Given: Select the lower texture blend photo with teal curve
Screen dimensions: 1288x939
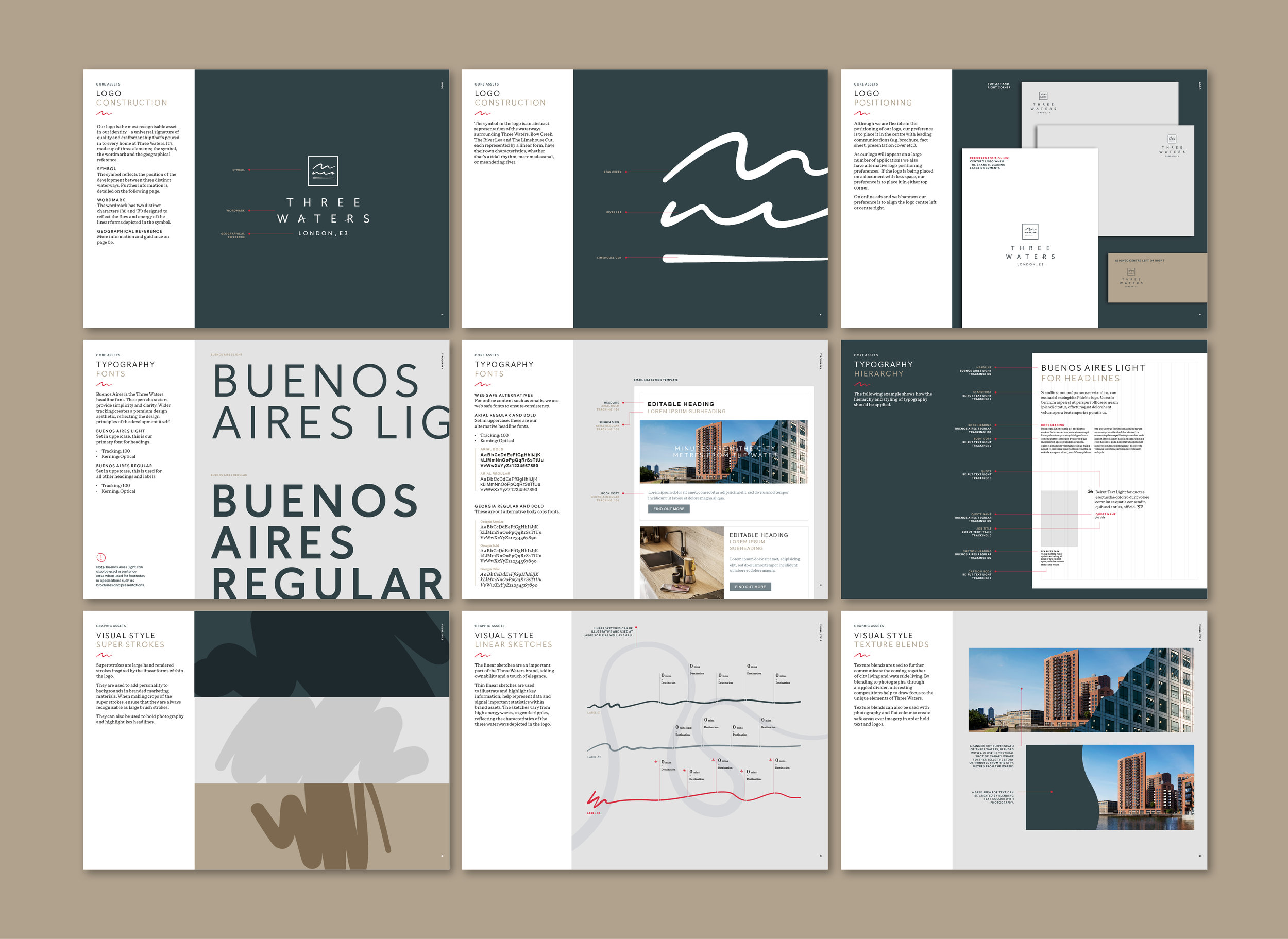Looking at the screenshot, I should (1110, 787).
